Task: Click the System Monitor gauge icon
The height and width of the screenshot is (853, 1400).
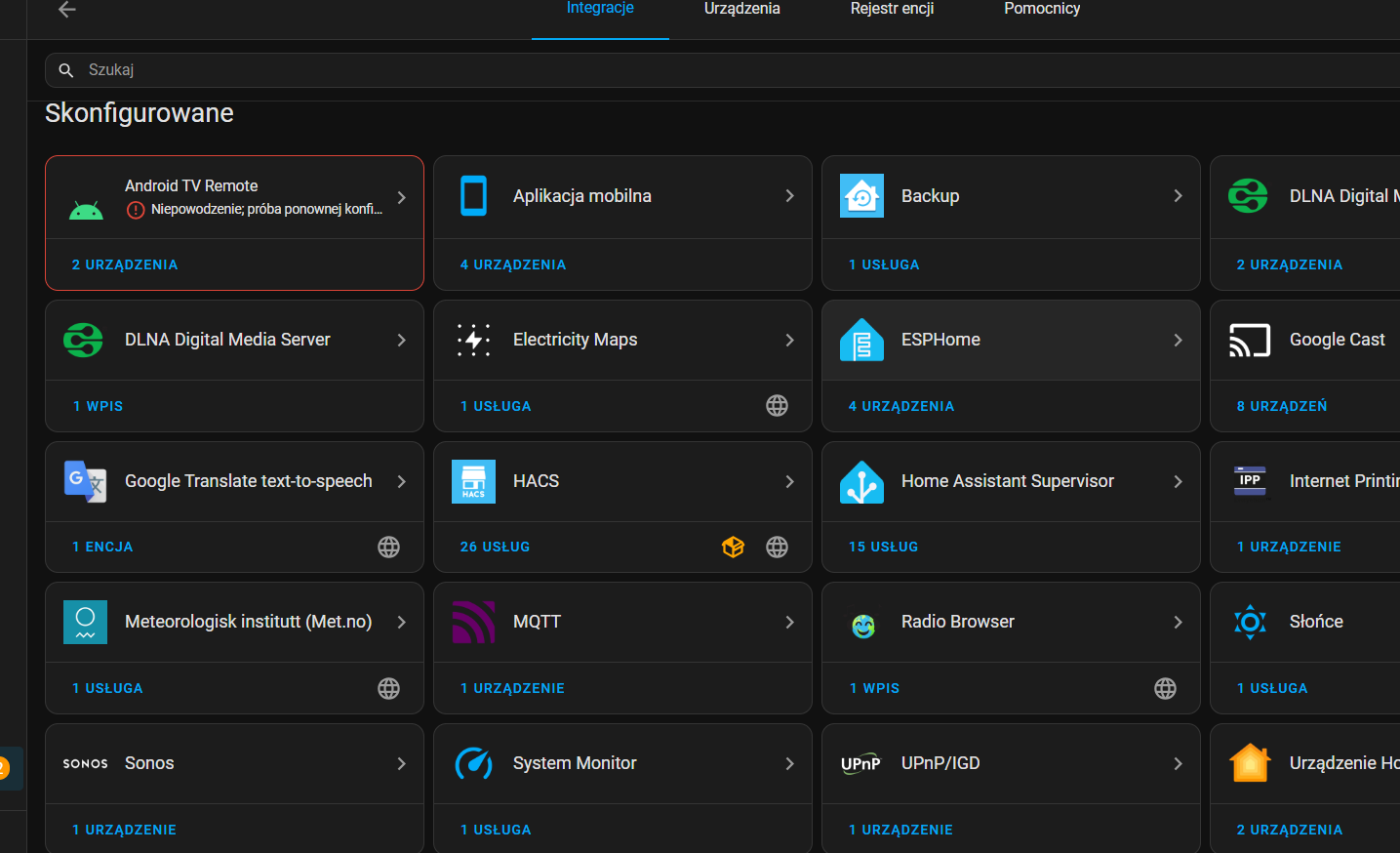Action: tap(473, 763)
